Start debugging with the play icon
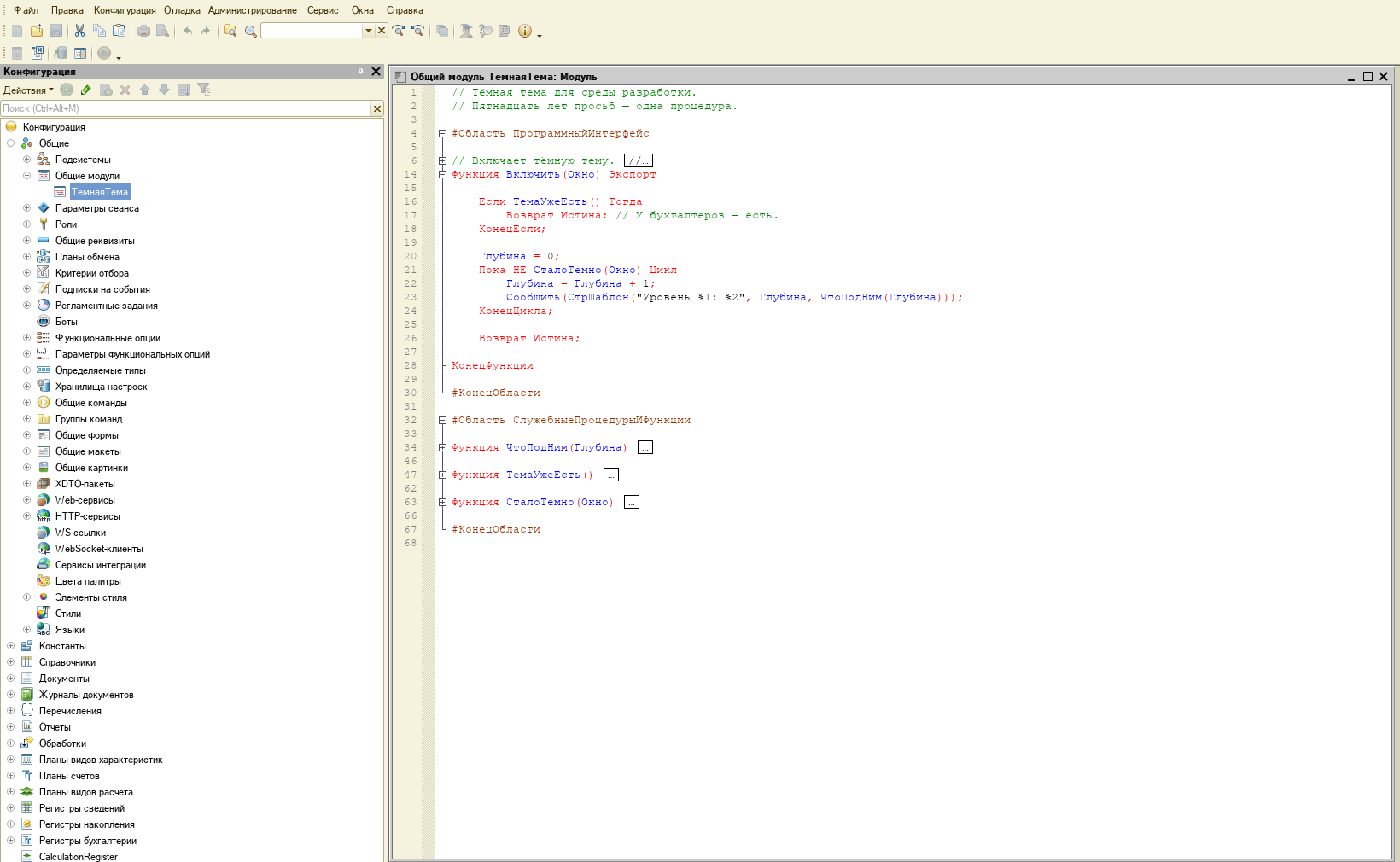The width and height of the screenshot is (1400, 862). click(x=104, y=53)
